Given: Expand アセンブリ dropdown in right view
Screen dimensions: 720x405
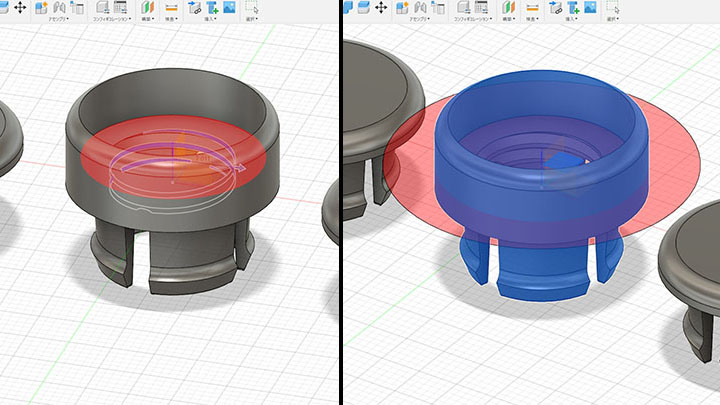Looking at the screenshot, I should point(420,19).
